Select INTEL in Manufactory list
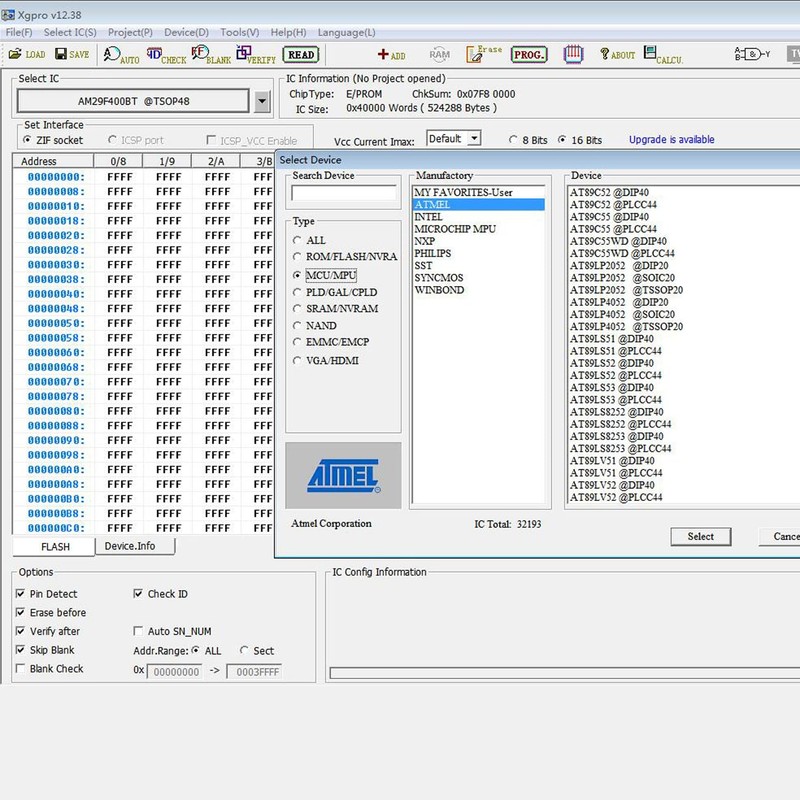Image resolution: width=800 pixels, height=800 pixels. 479,217
